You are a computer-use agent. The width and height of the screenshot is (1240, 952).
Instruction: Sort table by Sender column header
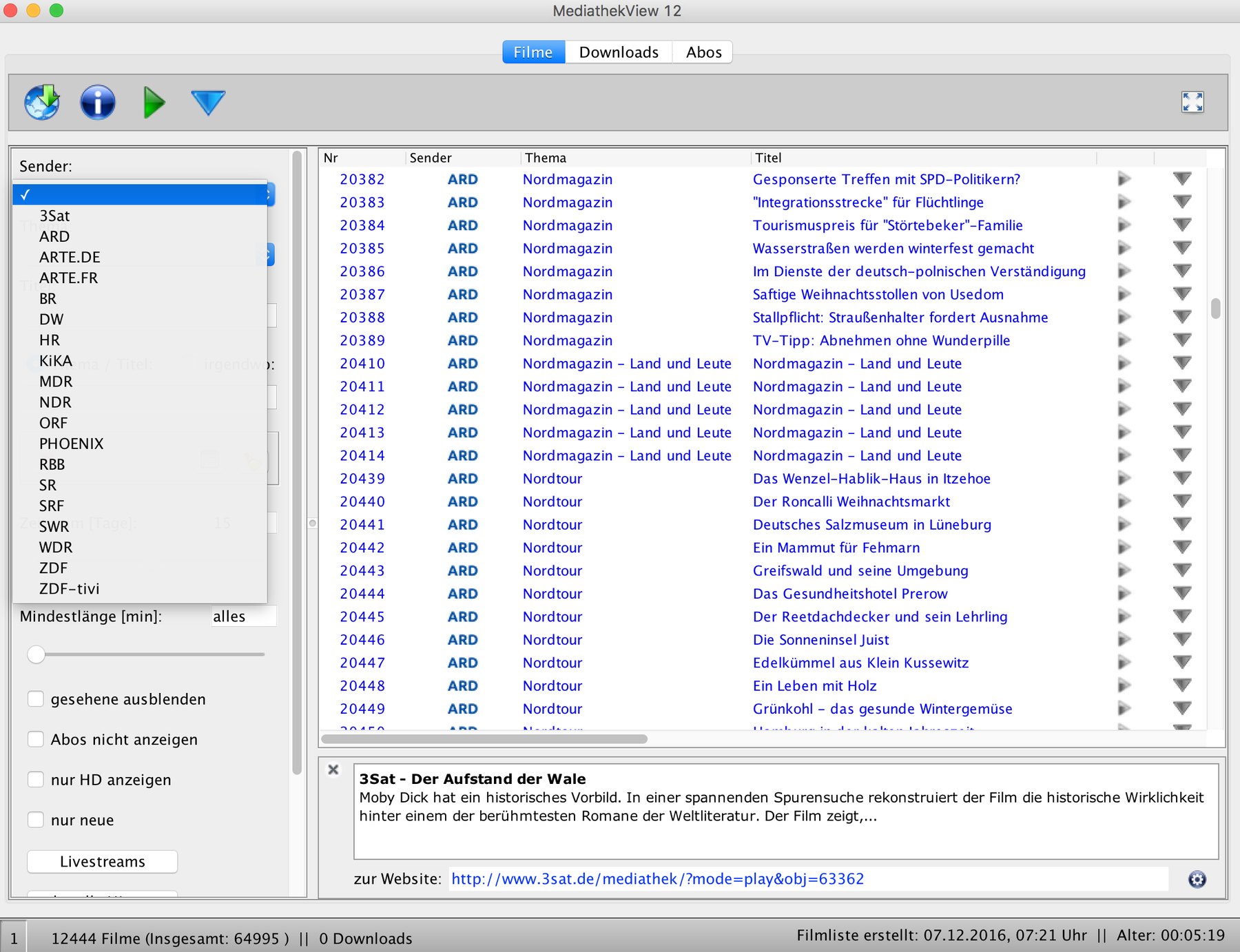pos(462,158)
